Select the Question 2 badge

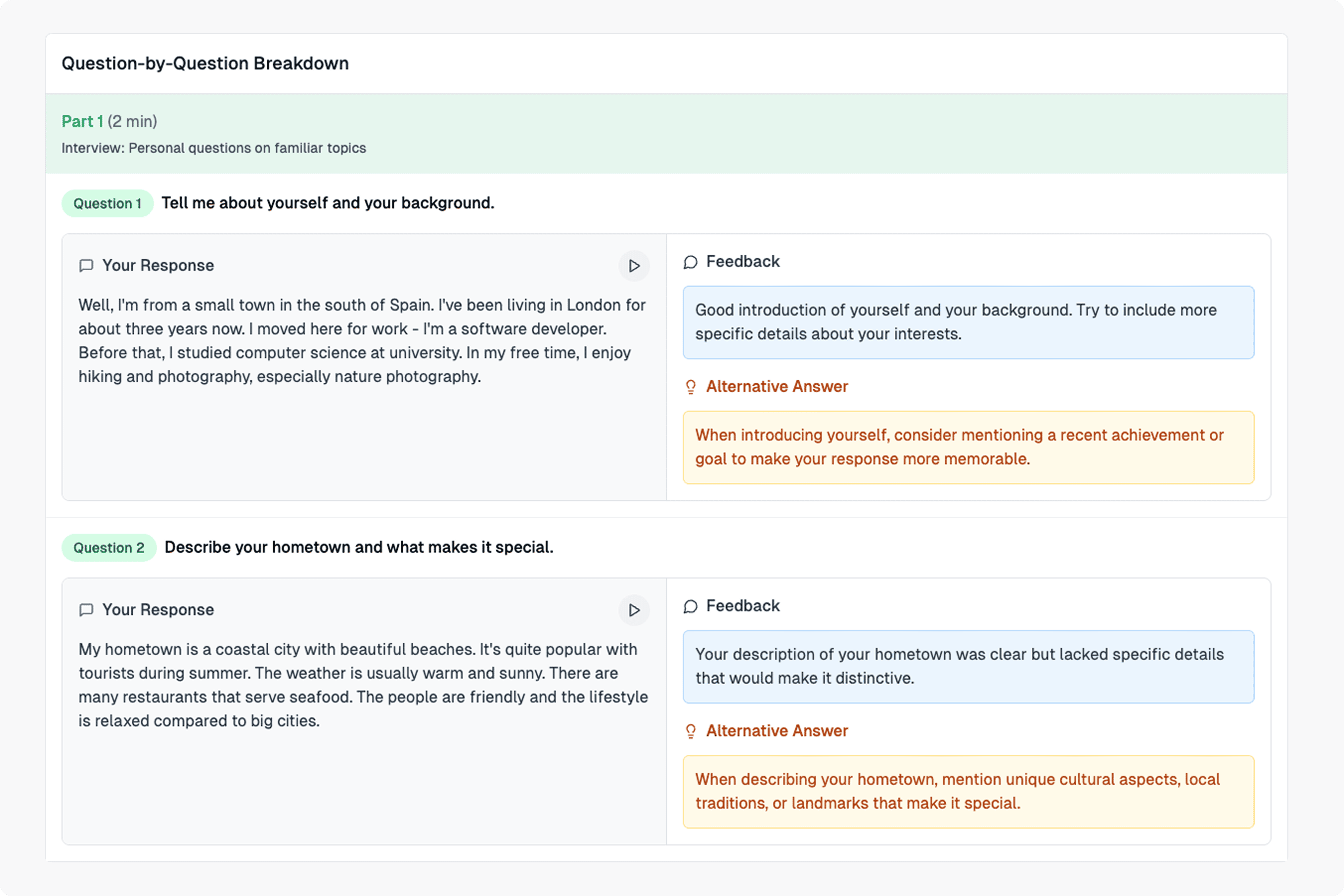coord(109,547)
